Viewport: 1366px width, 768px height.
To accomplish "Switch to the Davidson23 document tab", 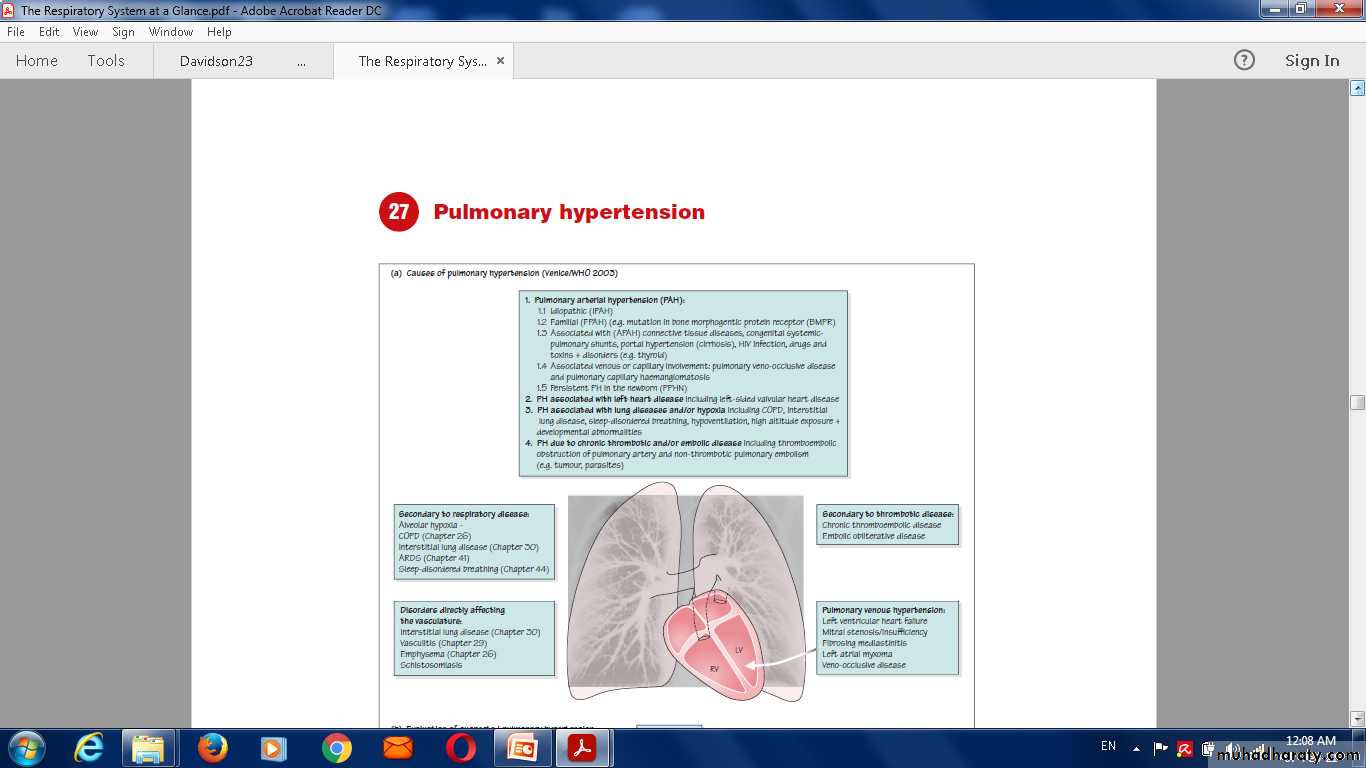I will click(x=216, y=61).
